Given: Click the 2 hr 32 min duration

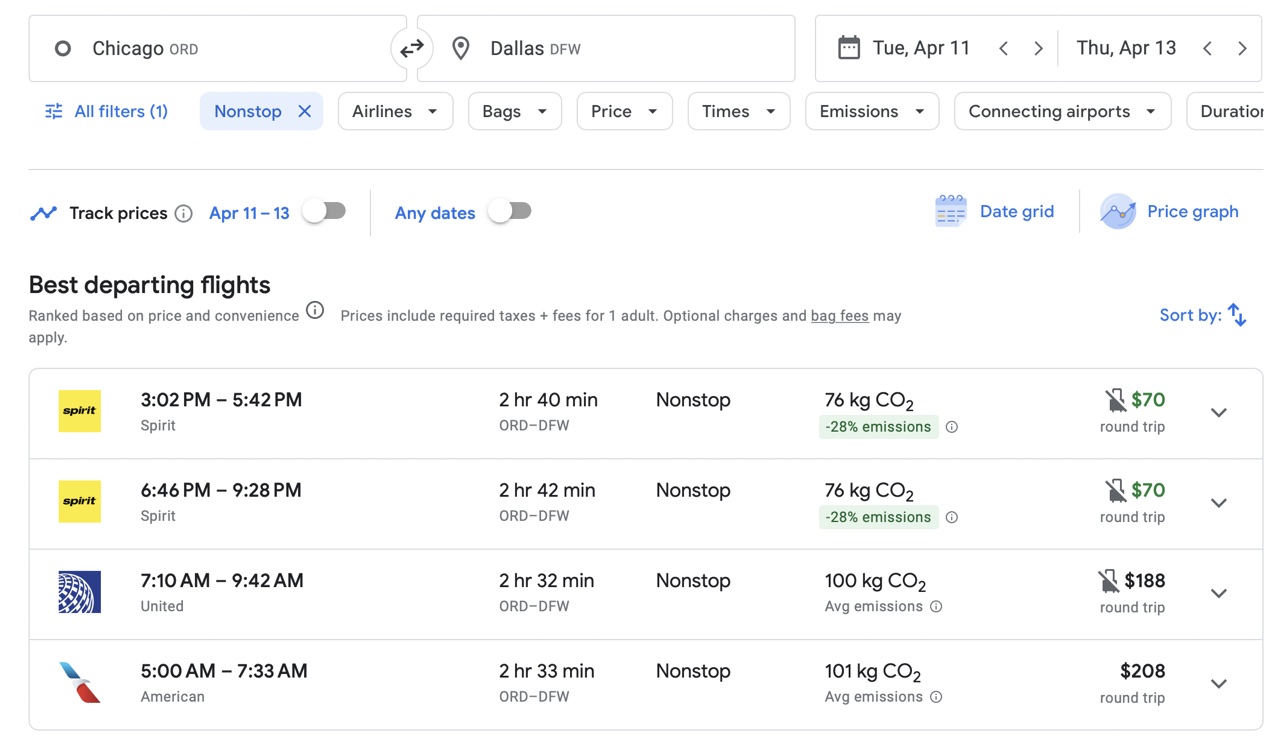Looking at the screenshot, I should coord(547,581).
